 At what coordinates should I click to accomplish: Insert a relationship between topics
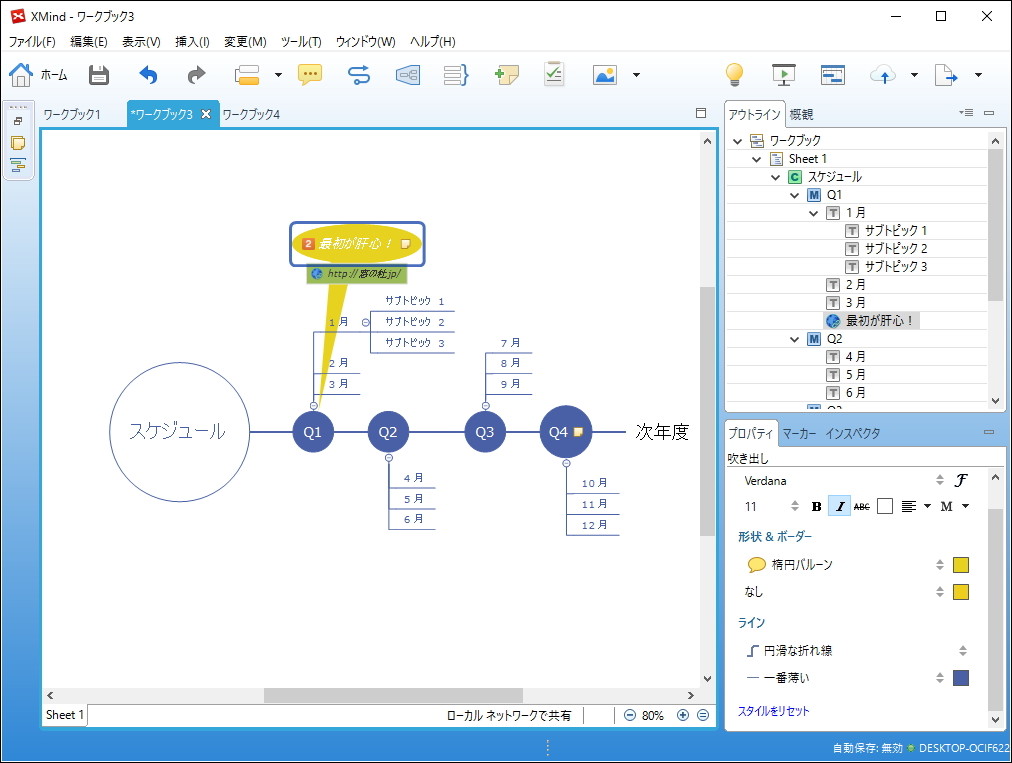click(x=358, y=74)
